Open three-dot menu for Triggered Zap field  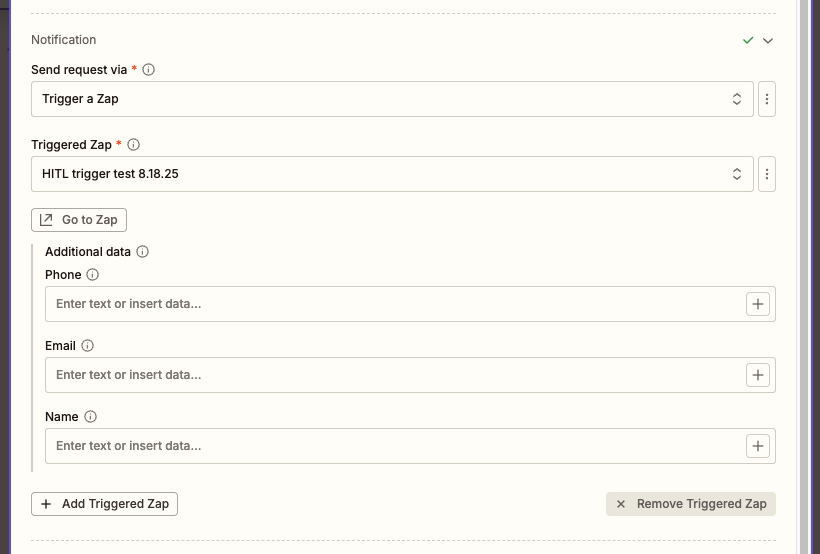pyautogui.click(x=767, y=174)
